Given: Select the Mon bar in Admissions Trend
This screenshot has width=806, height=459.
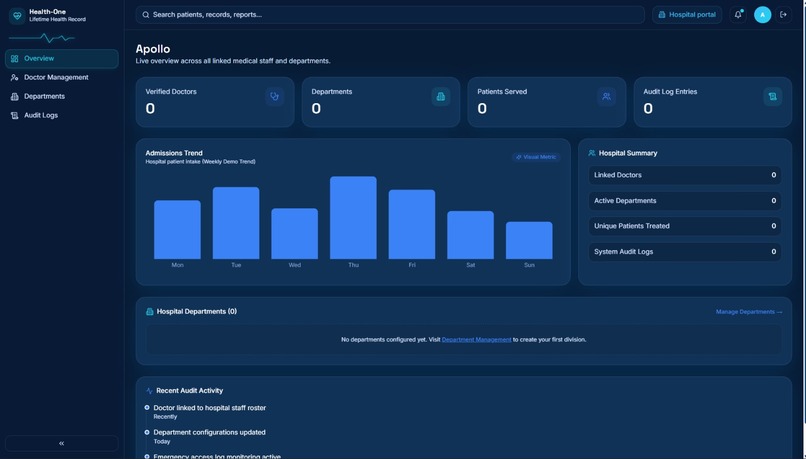Looking at the screenshot, I should (177, 230).
